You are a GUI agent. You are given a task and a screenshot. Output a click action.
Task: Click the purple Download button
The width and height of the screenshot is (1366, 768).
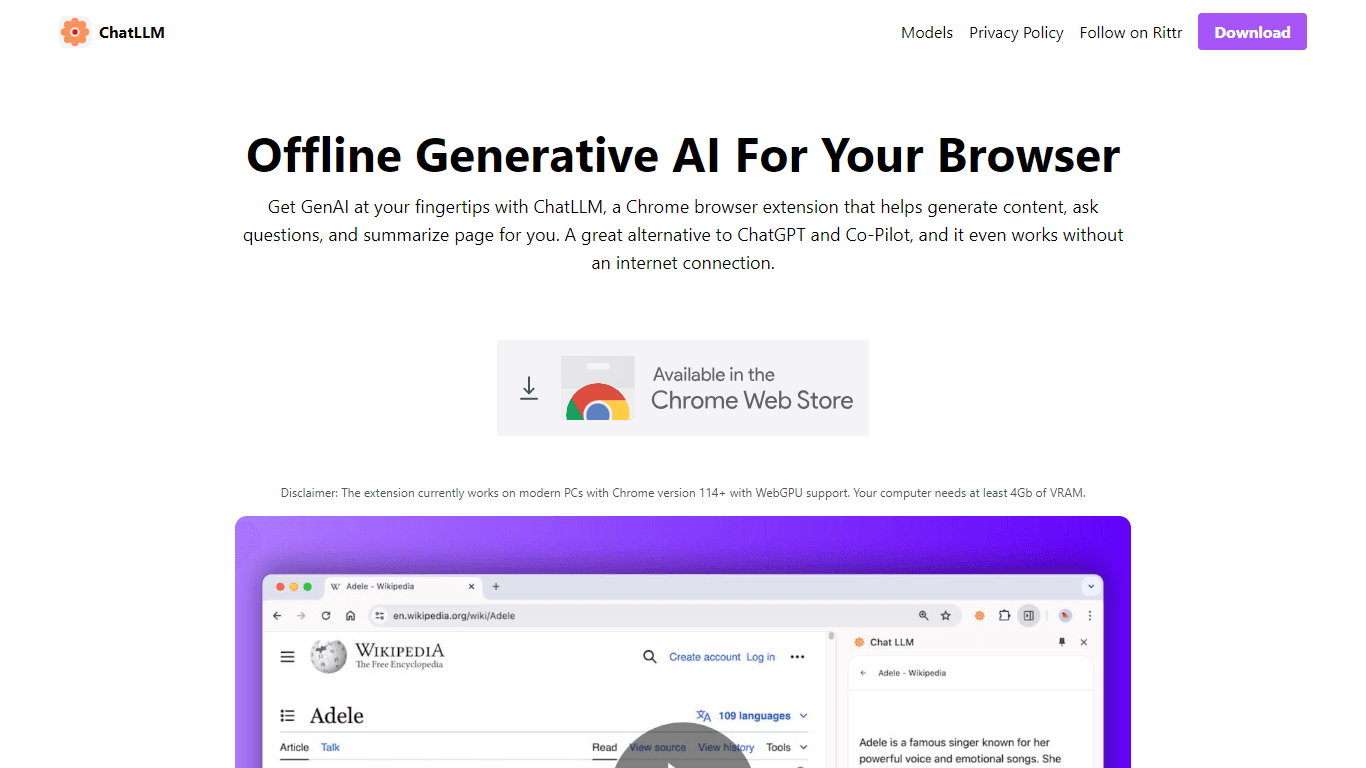(x=1252, y=32)
